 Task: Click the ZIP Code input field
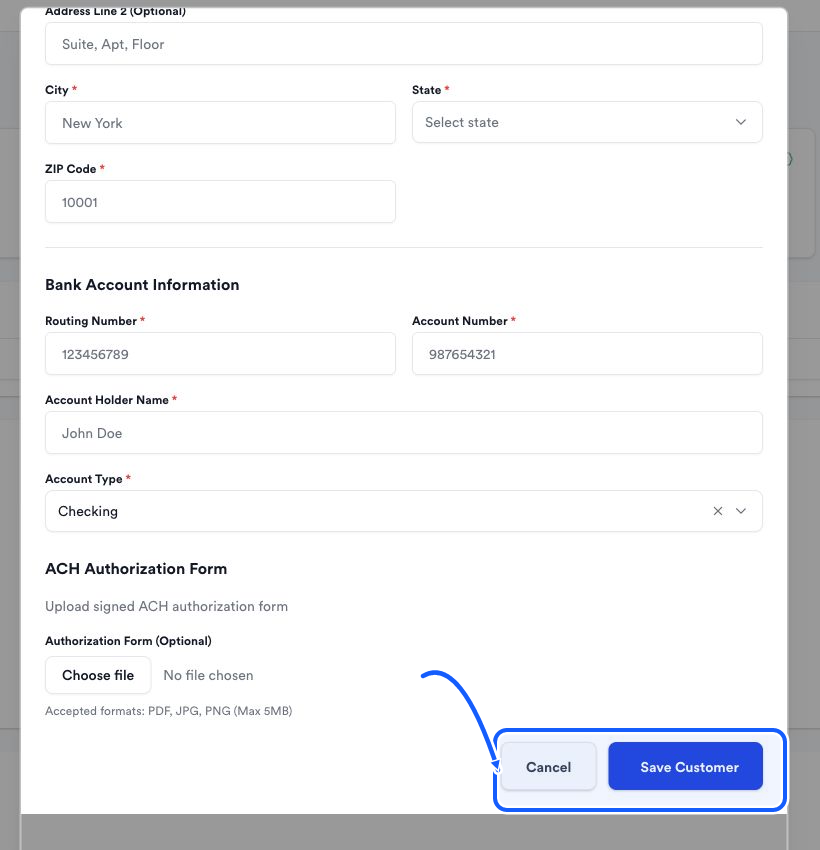(x=220, y=202)
